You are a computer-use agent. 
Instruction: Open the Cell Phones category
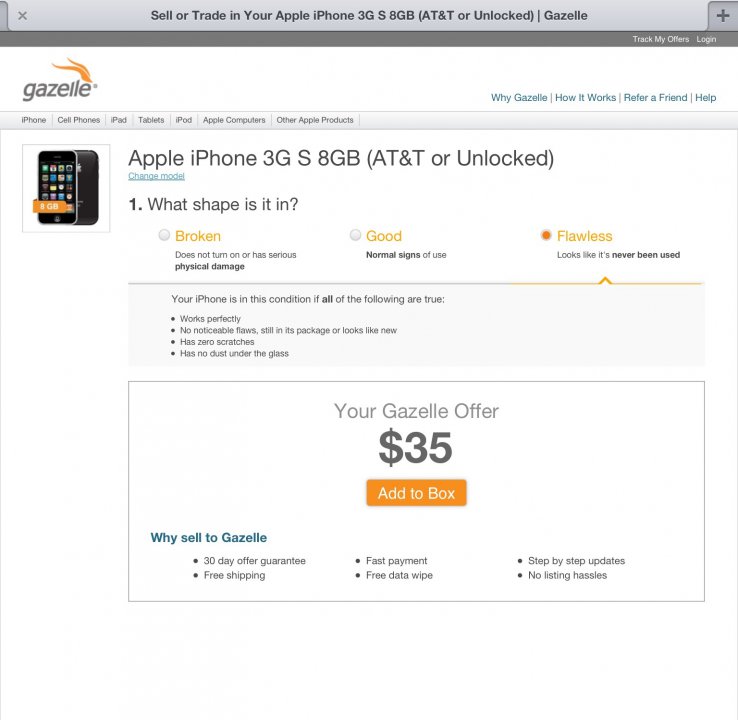click(x=79, y=120)
